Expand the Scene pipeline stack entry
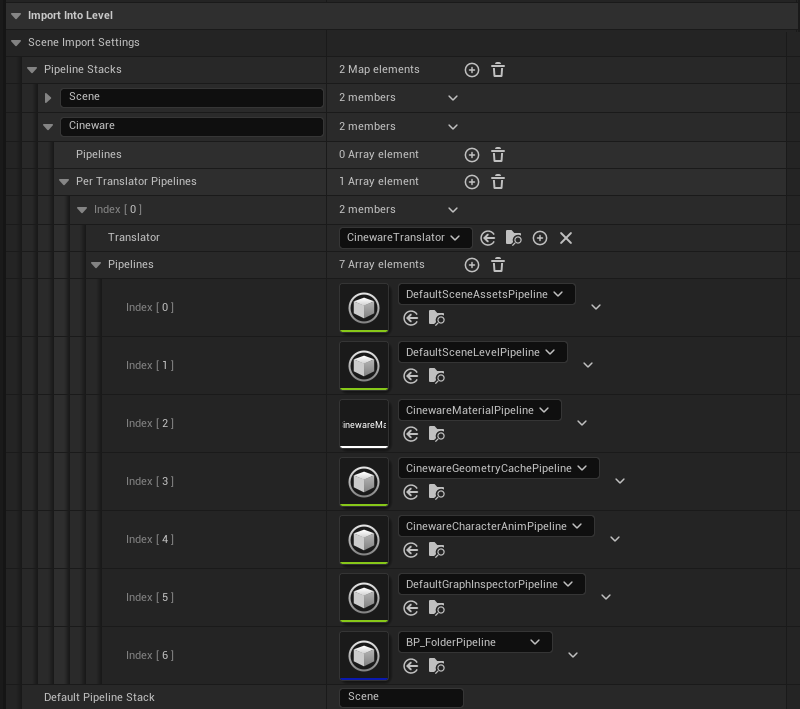The width and height of the screenshot is (800, 709). tap(48, 98)
